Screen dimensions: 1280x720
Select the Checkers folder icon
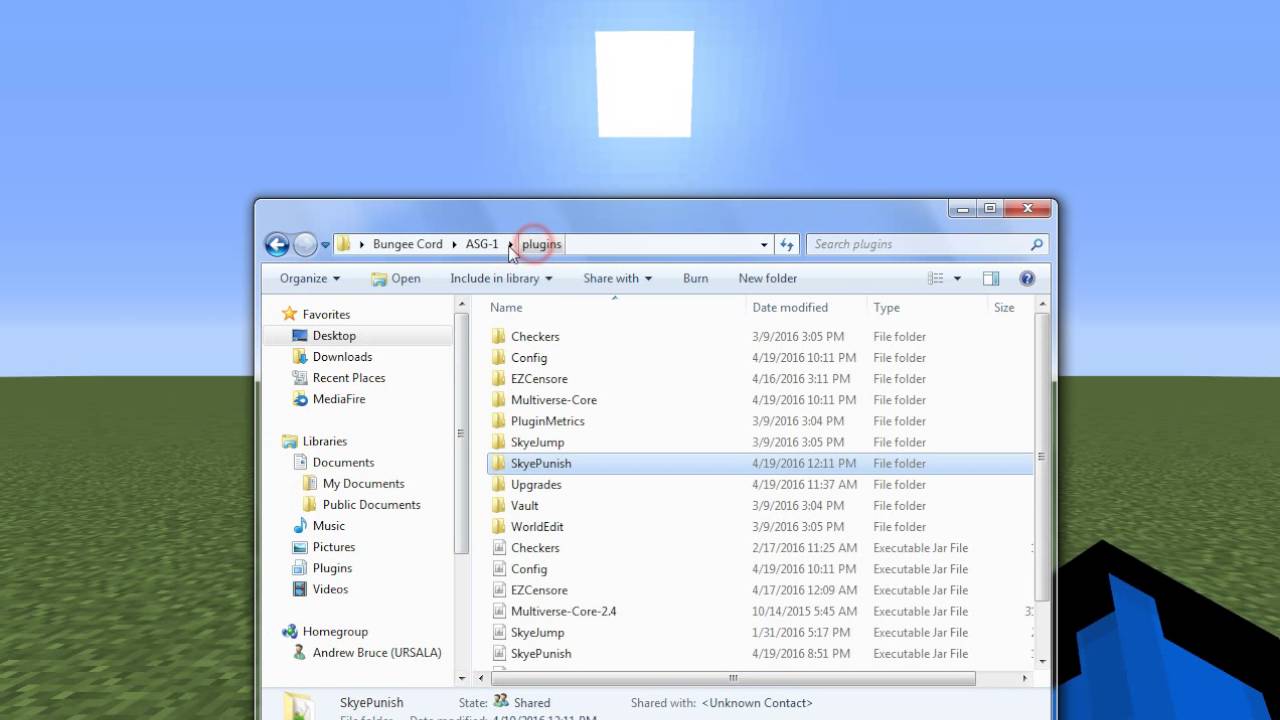499,336
